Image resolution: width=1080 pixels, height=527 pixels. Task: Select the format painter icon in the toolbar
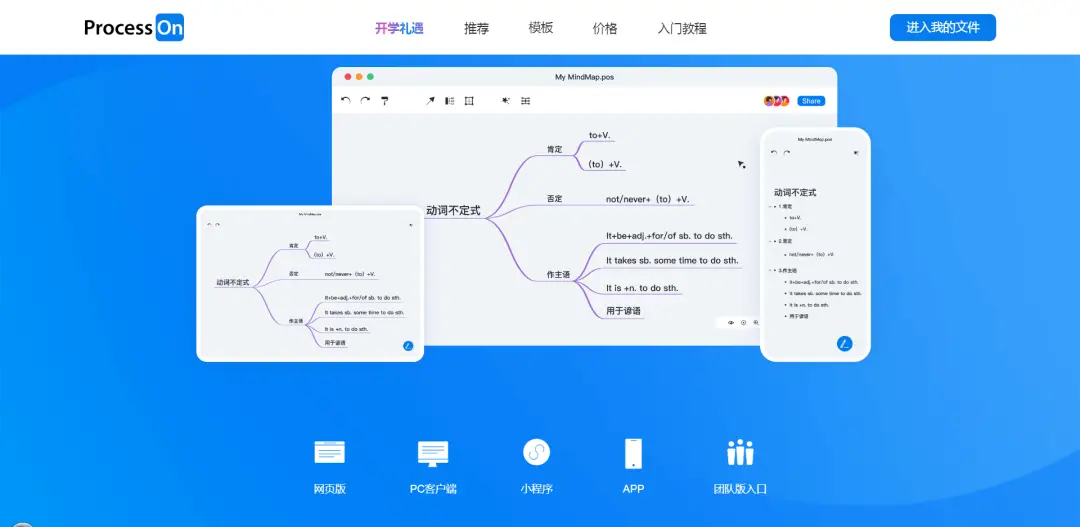(x=385, y=101)
